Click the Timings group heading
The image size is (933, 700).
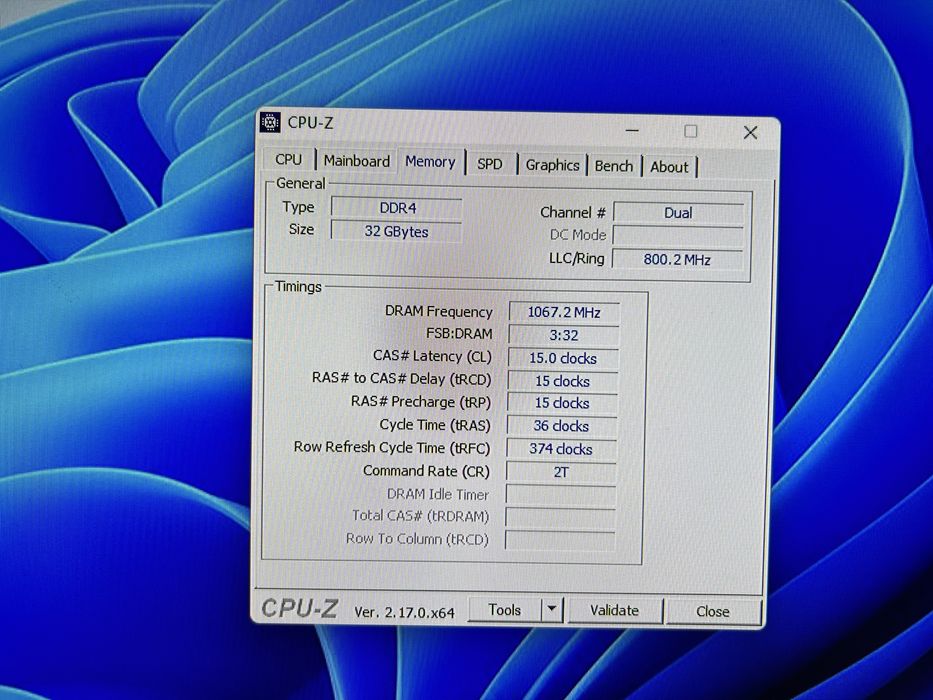[x=298, y=286]
